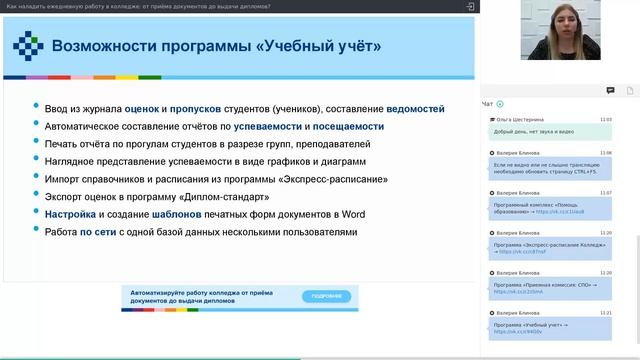
Task: Click the «Подробнее» banner button
Action: (326, 296)
